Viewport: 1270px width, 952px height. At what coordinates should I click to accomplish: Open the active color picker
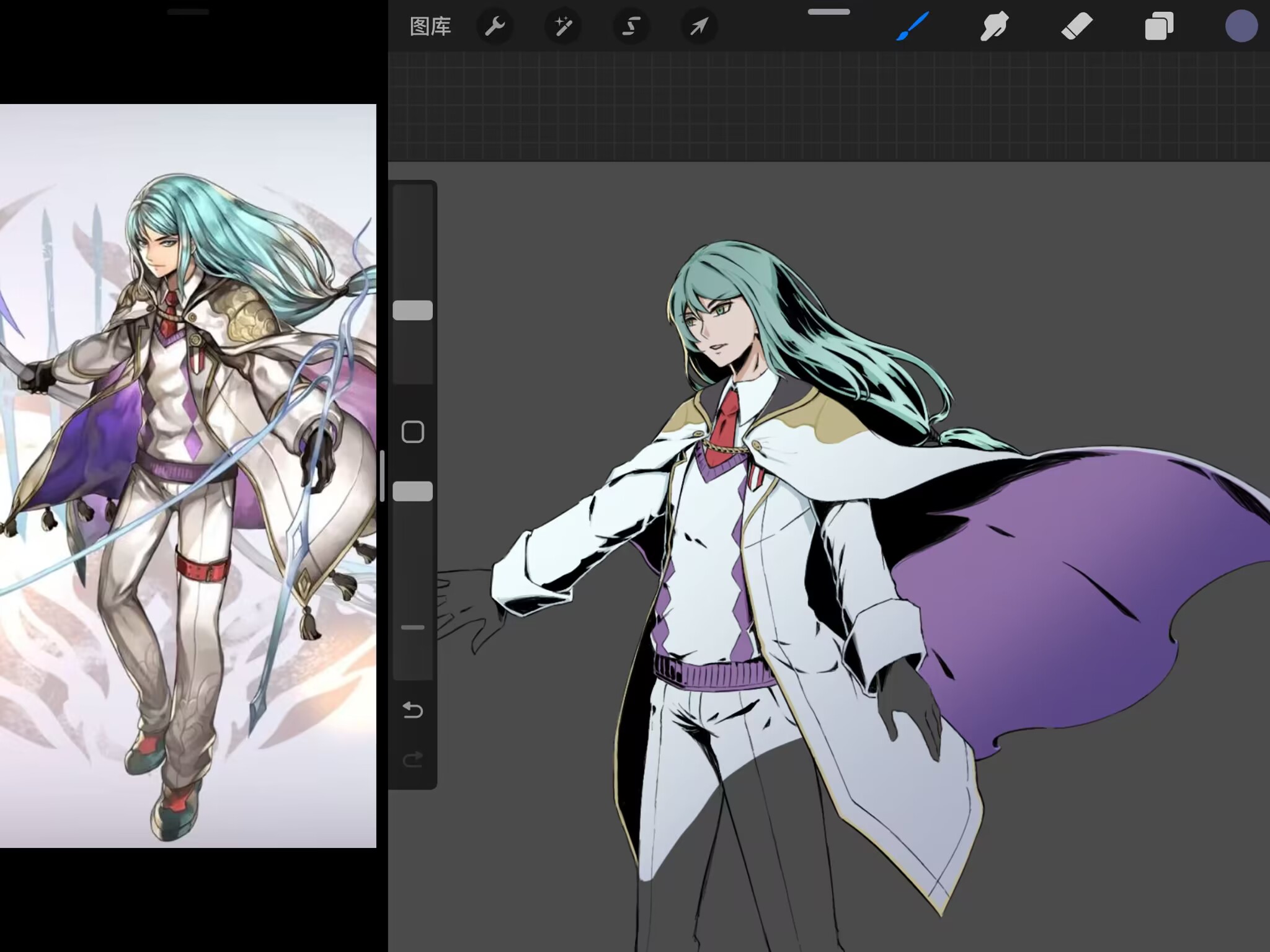1241,27
